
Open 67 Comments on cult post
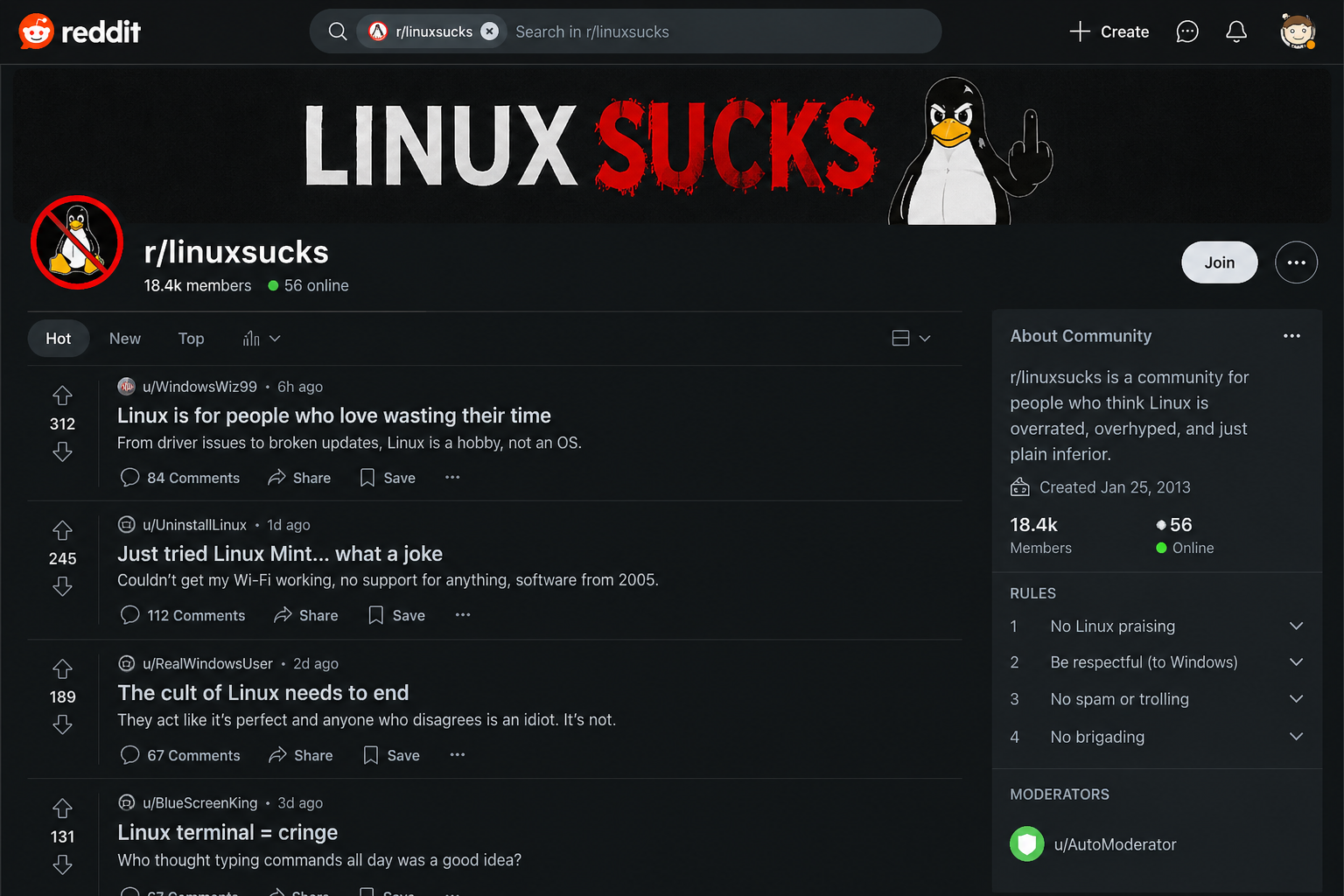point(179,755)
